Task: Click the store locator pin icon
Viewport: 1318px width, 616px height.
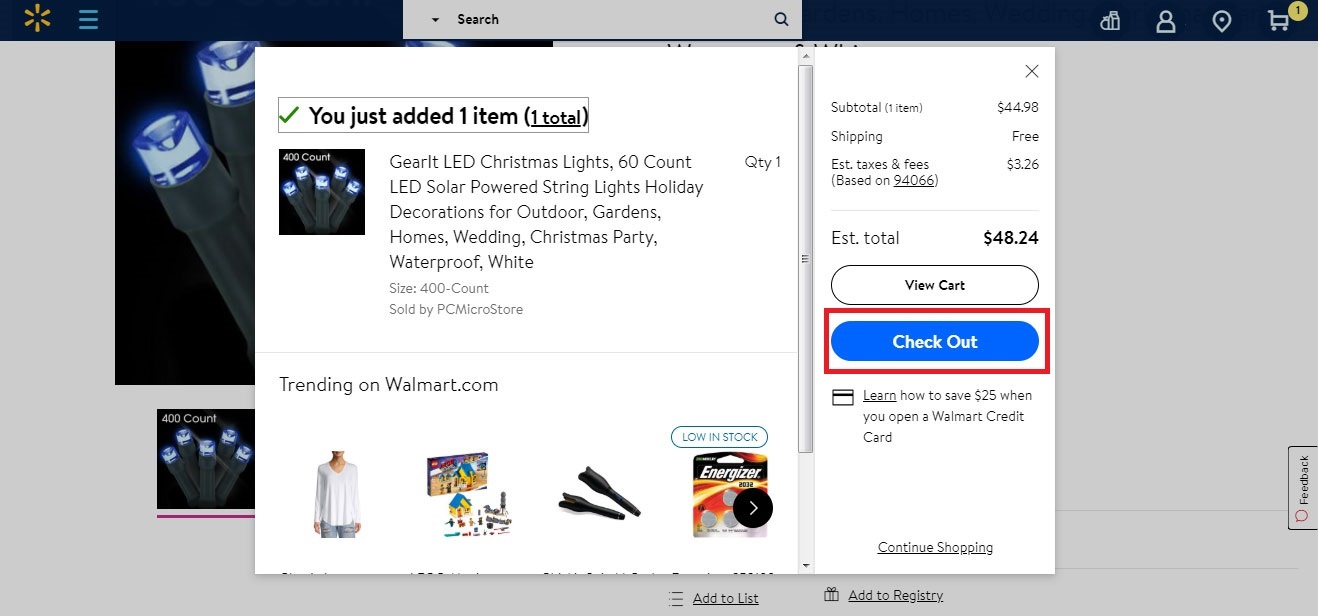Action: 1222,19
